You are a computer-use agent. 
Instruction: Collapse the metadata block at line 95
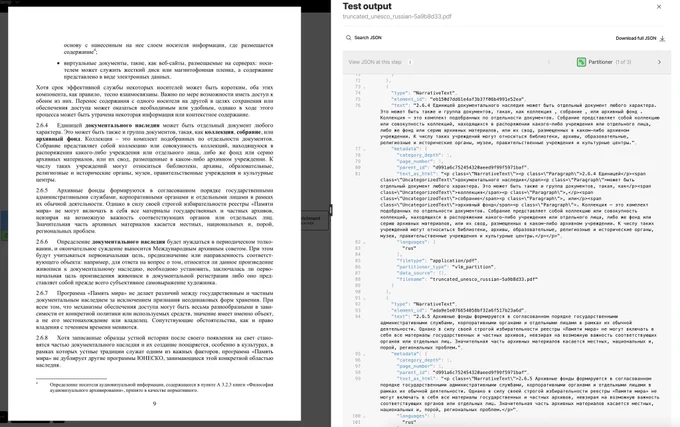(364, 354)
